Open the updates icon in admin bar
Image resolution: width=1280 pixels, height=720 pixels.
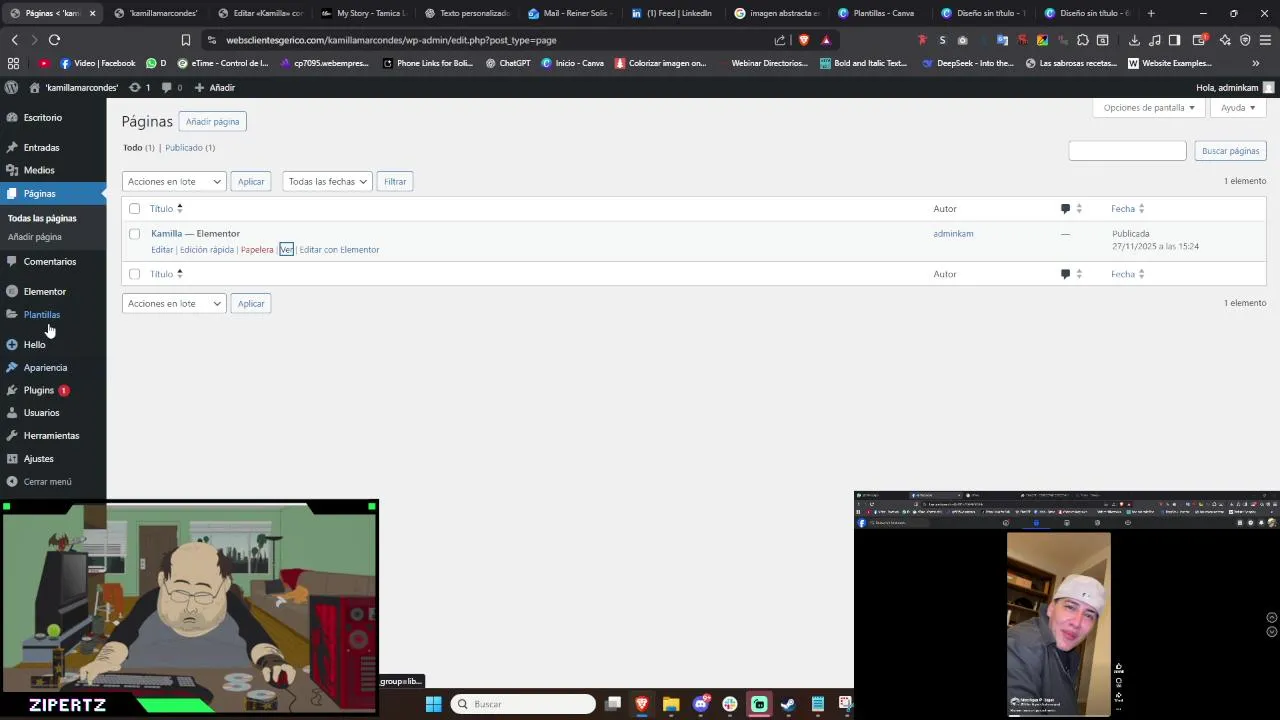click(140, 87)
